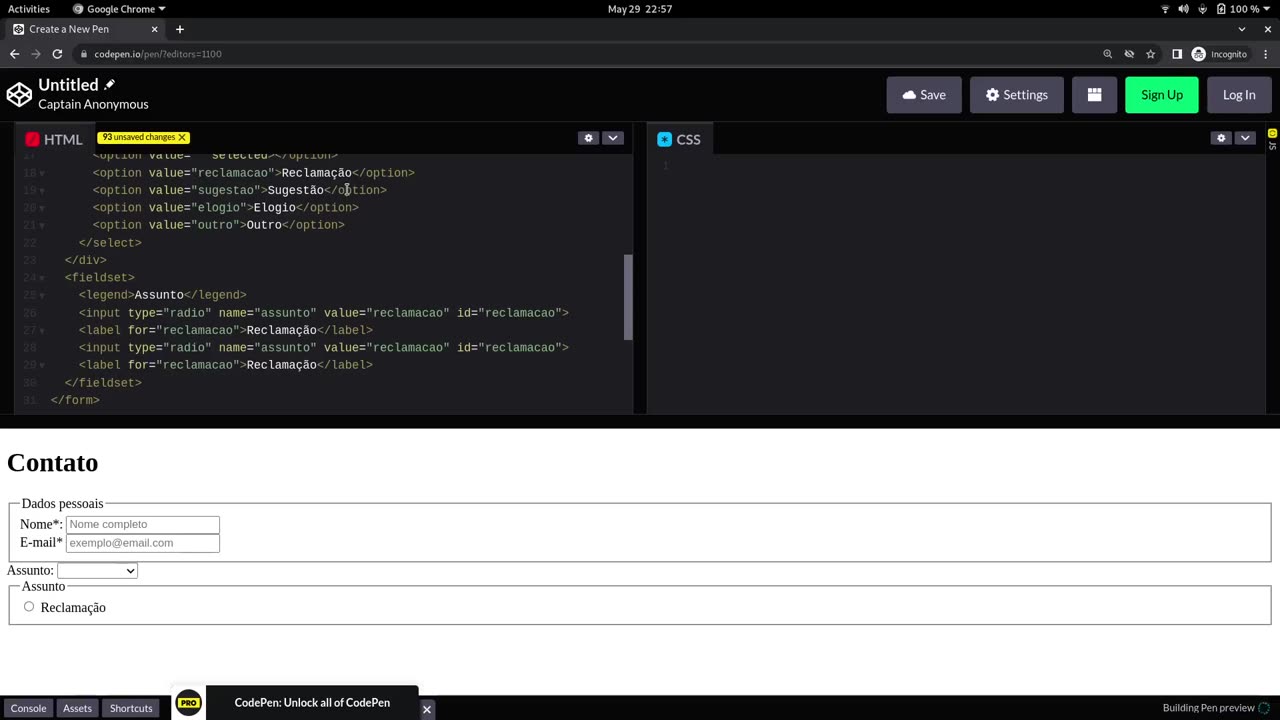Fold code at line 21 option
Screen dimensions: 1280x720
42,226
